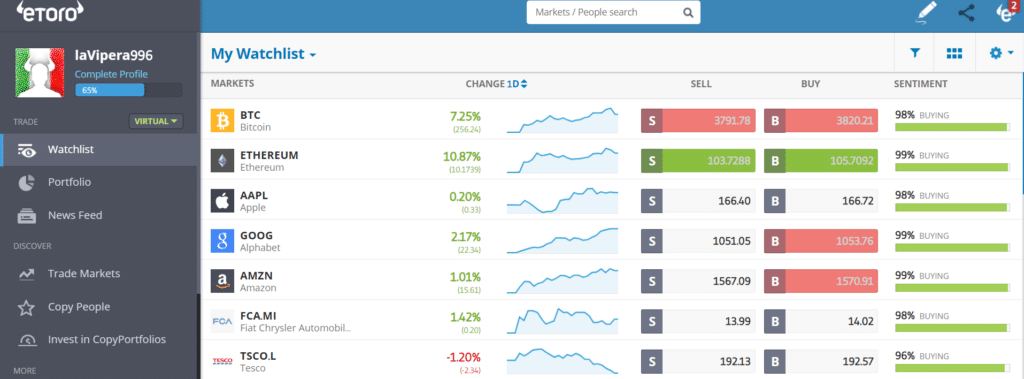
Task: Open the settings gear dropdown
Action: (1001, 54)
